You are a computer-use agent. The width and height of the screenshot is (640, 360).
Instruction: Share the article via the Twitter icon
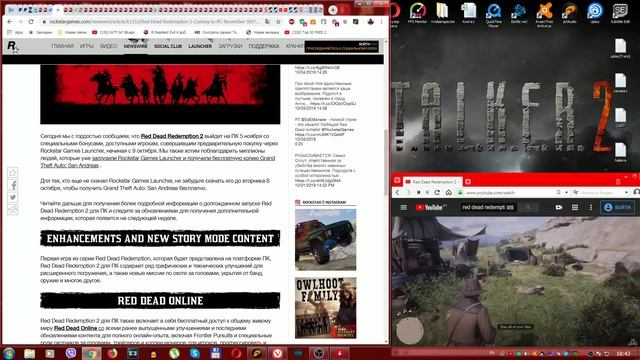click(13, 198)
